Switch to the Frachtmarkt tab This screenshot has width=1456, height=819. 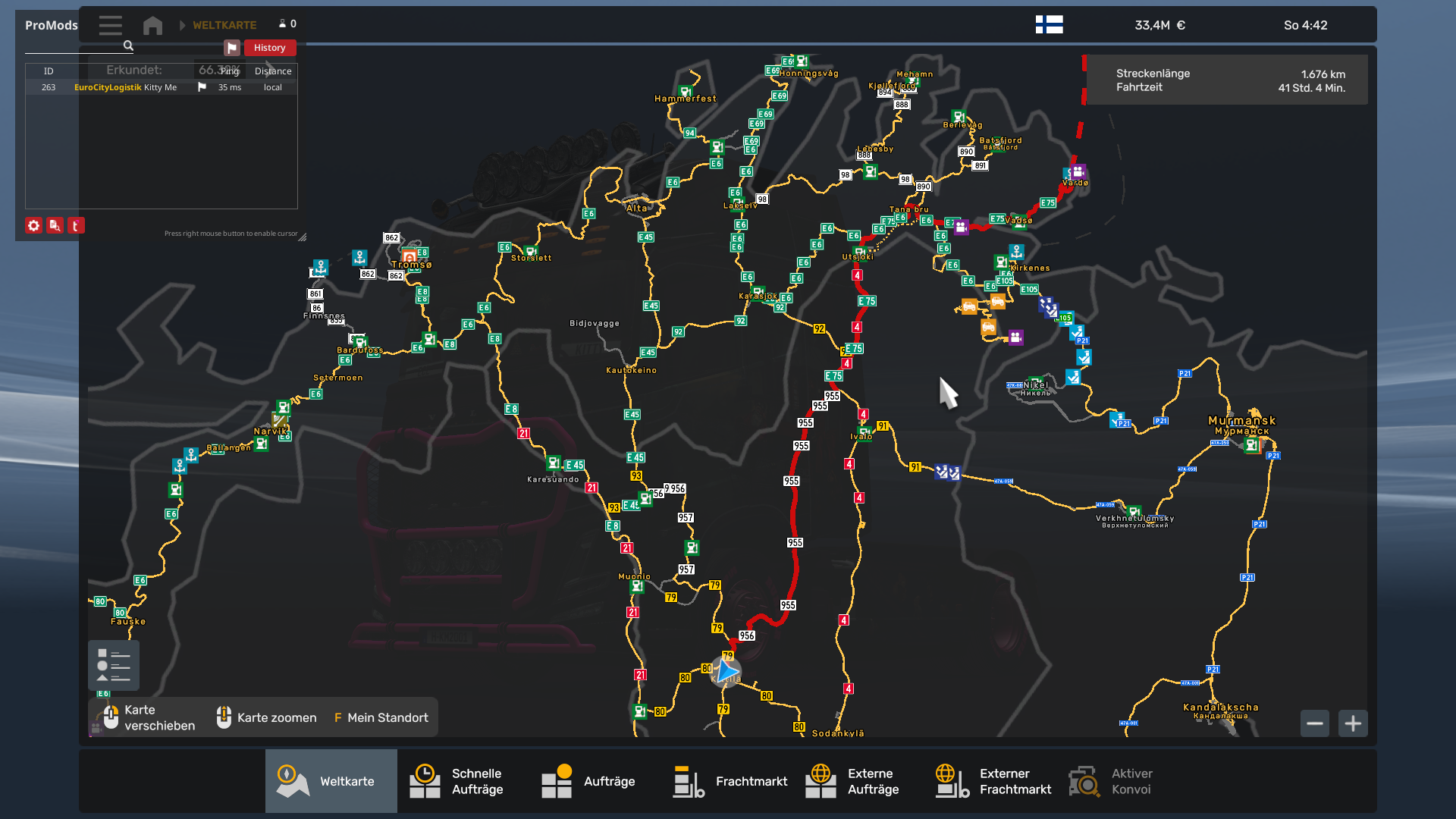pos(730,781)
